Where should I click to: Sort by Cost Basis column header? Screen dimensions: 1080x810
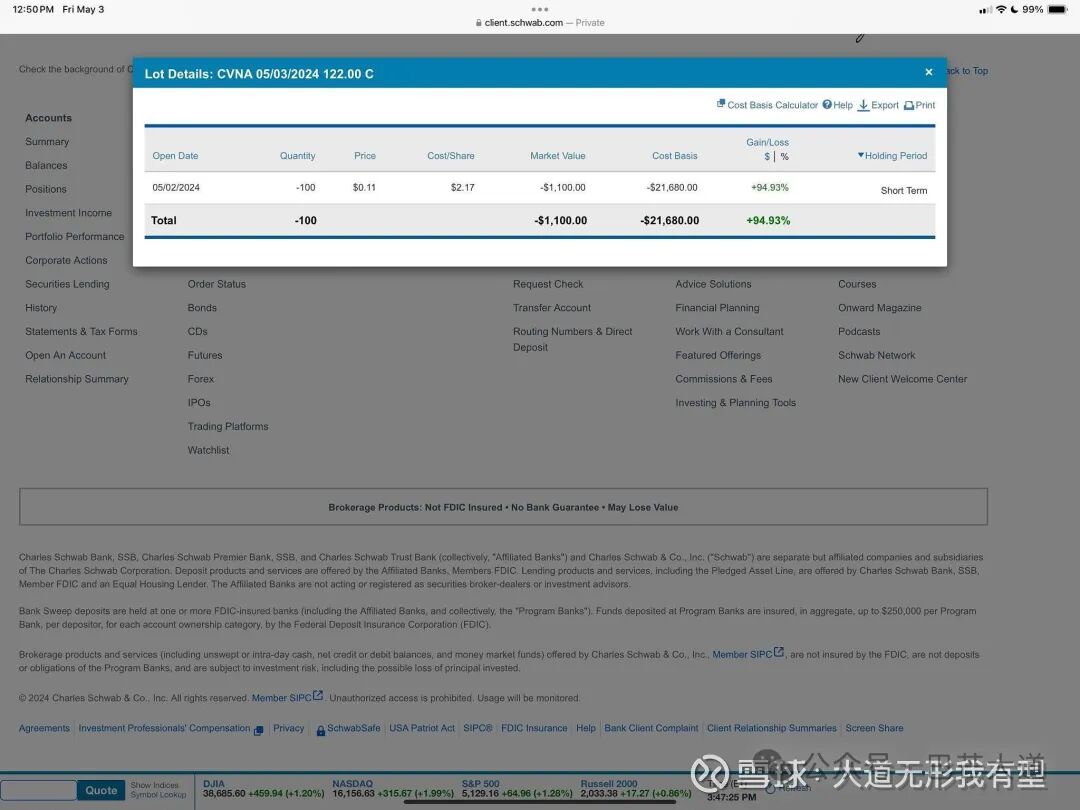[x=675, y=156]
